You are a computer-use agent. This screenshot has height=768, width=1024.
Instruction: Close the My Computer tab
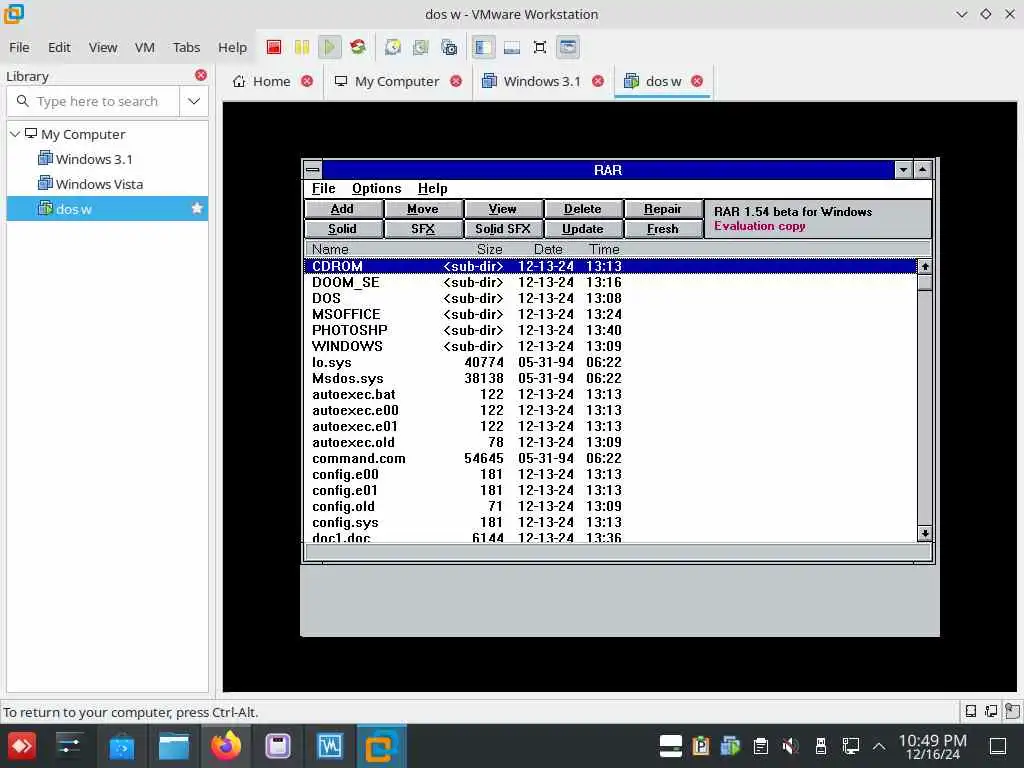(456, 81)
